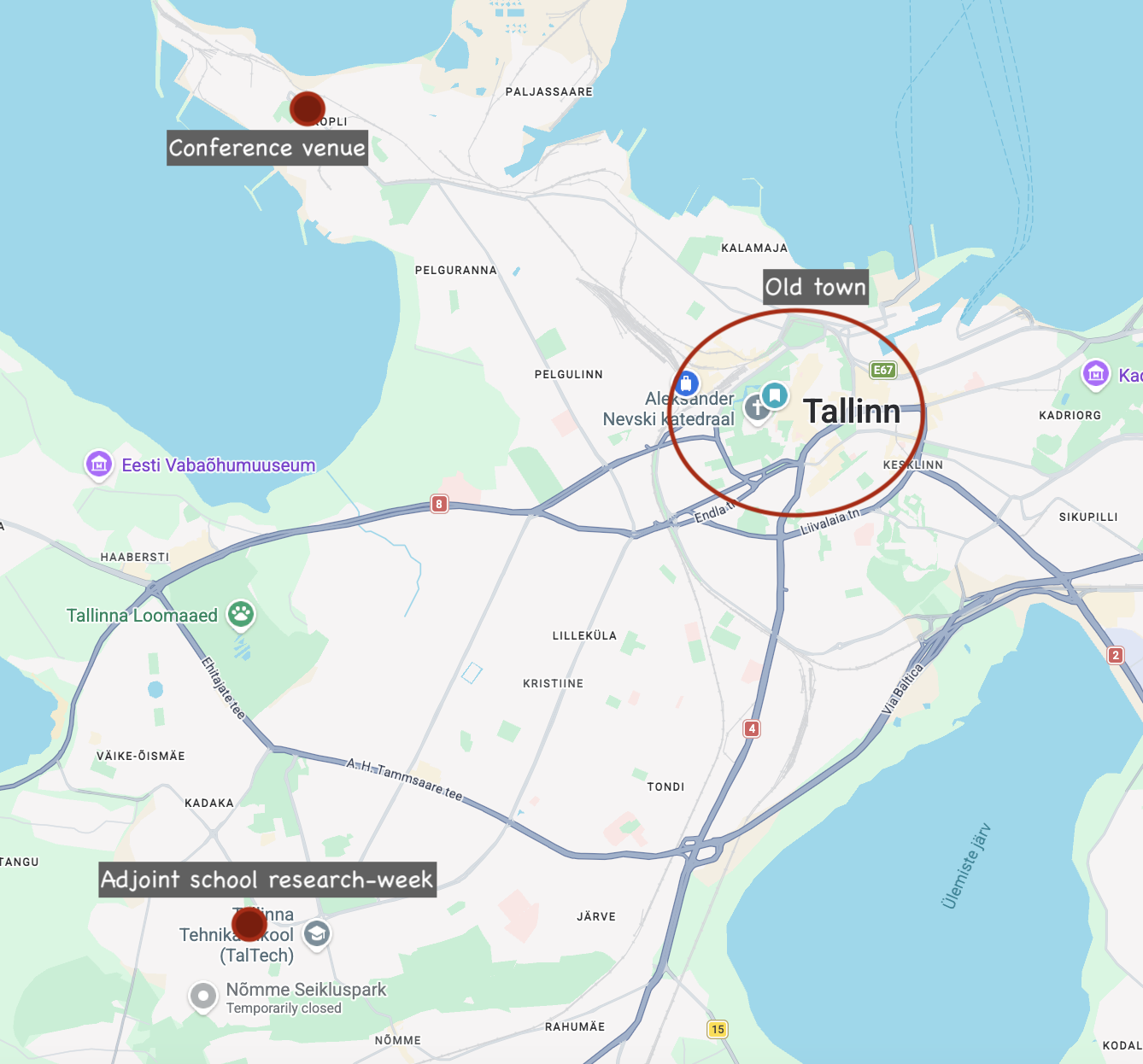Click the Nõmme Seikluspark place name
This screenshot has width=1143, height=1064.
click(306, 990)
